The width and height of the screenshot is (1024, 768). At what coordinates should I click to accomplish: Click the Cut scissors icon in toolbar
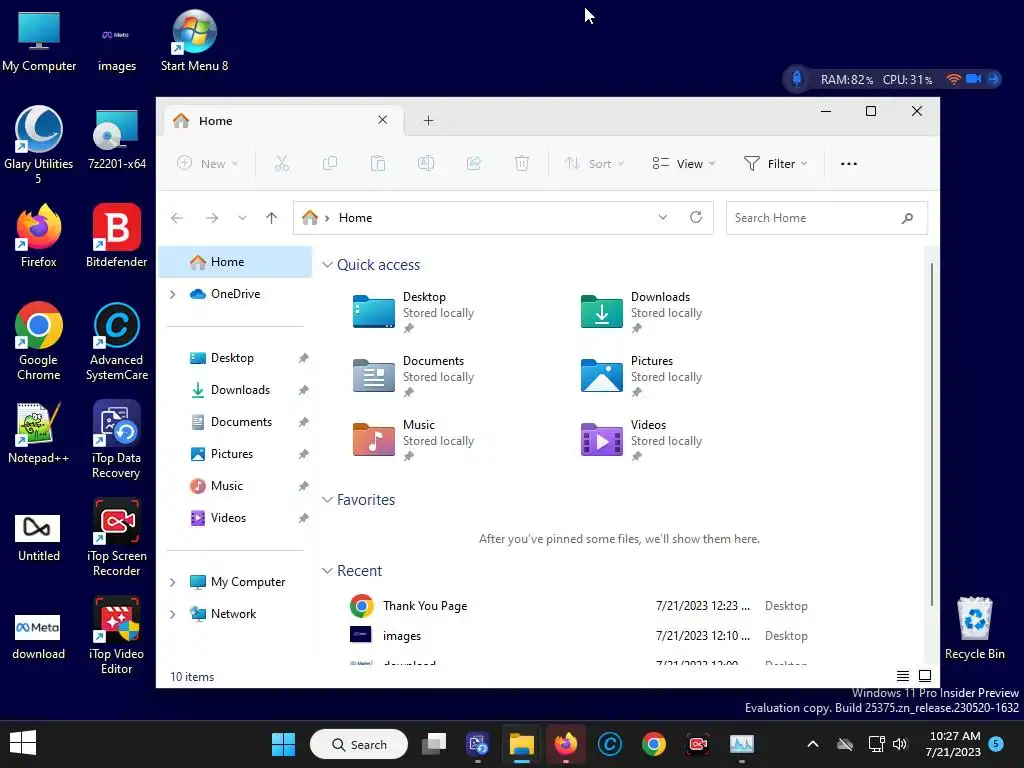coord(281,163)
